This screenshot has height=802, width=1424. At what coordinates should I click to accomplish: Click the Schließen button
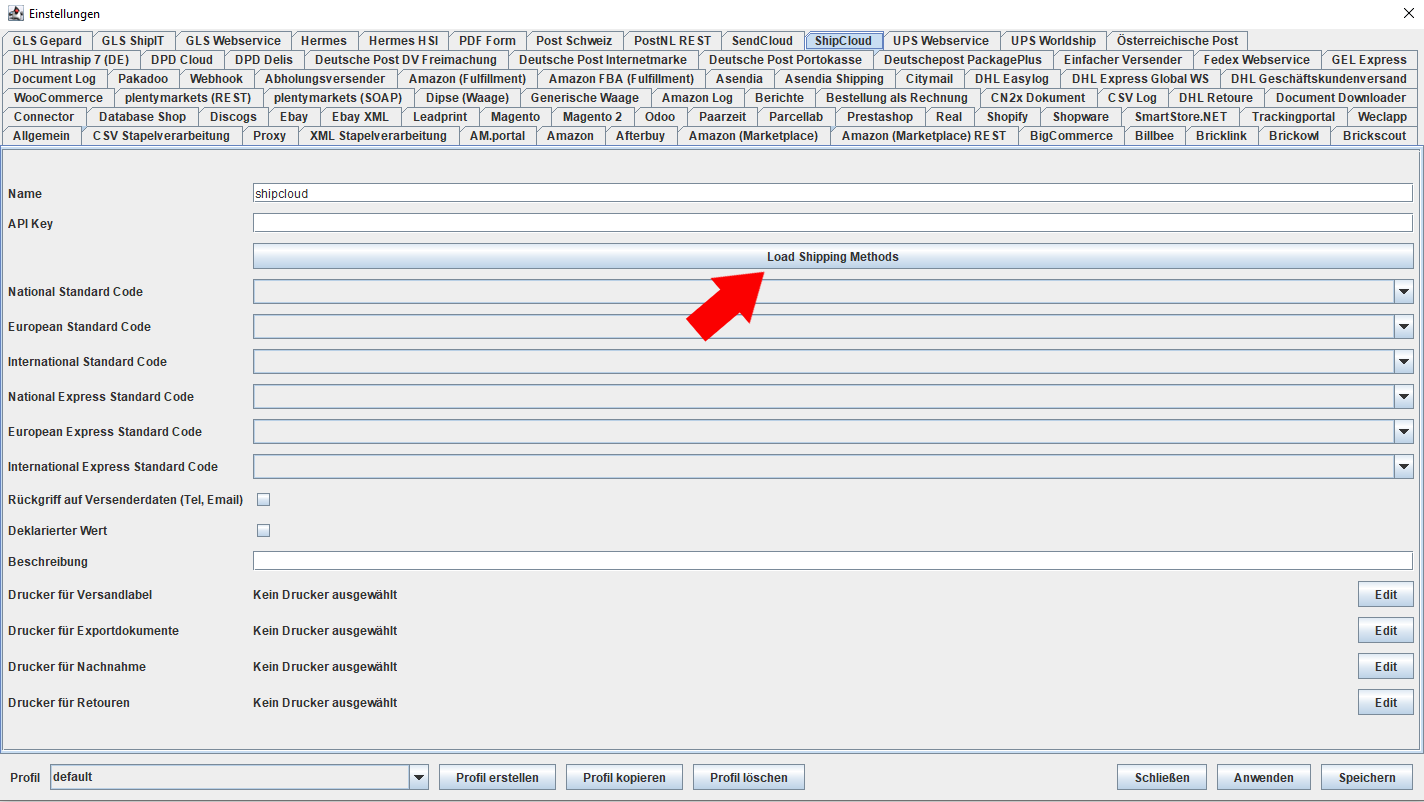tap(1162, 777)
